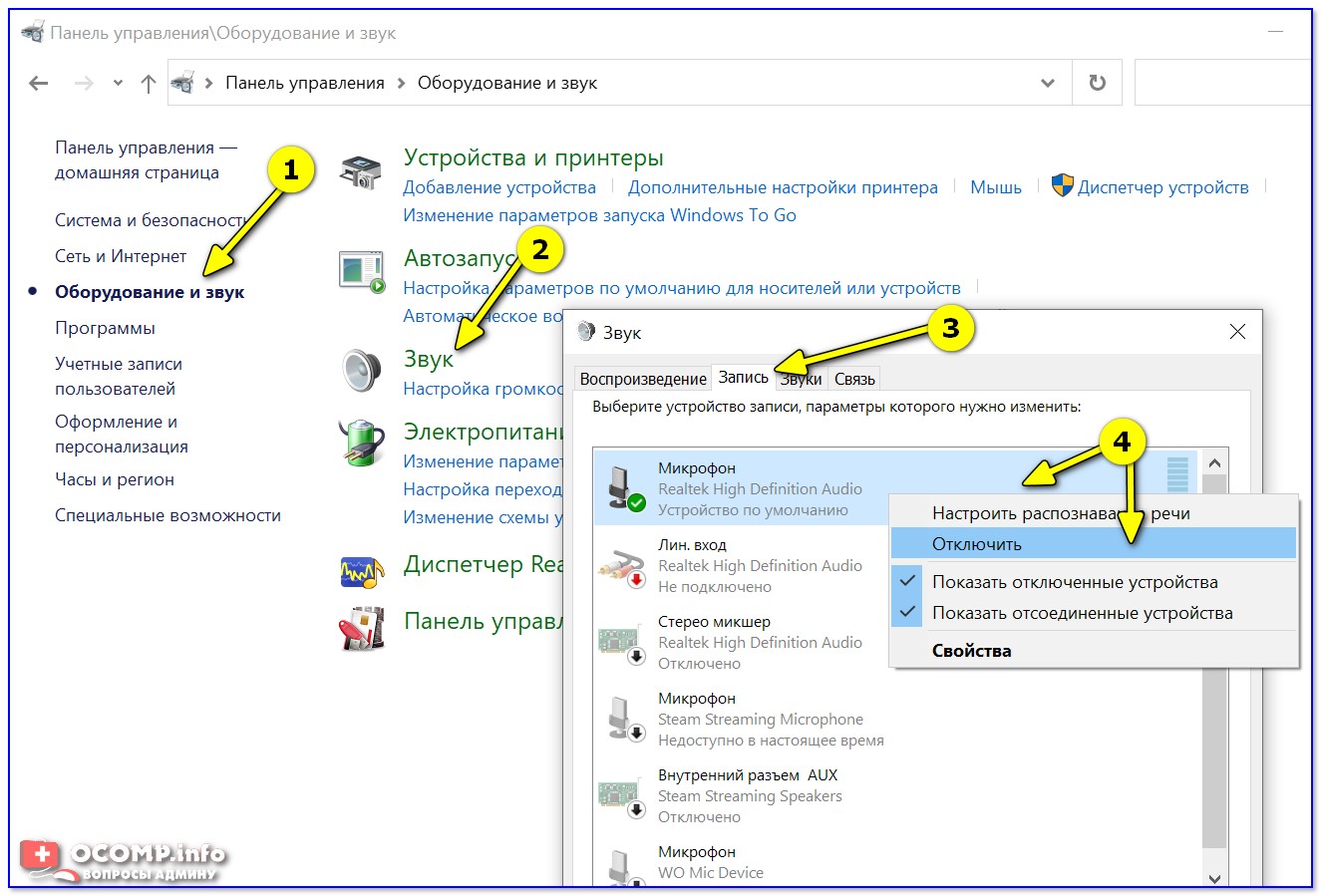The height and width of the screenshot is (896, 1321).
Task: Click the Devices and Printers icon
Action: pos(360,173)
